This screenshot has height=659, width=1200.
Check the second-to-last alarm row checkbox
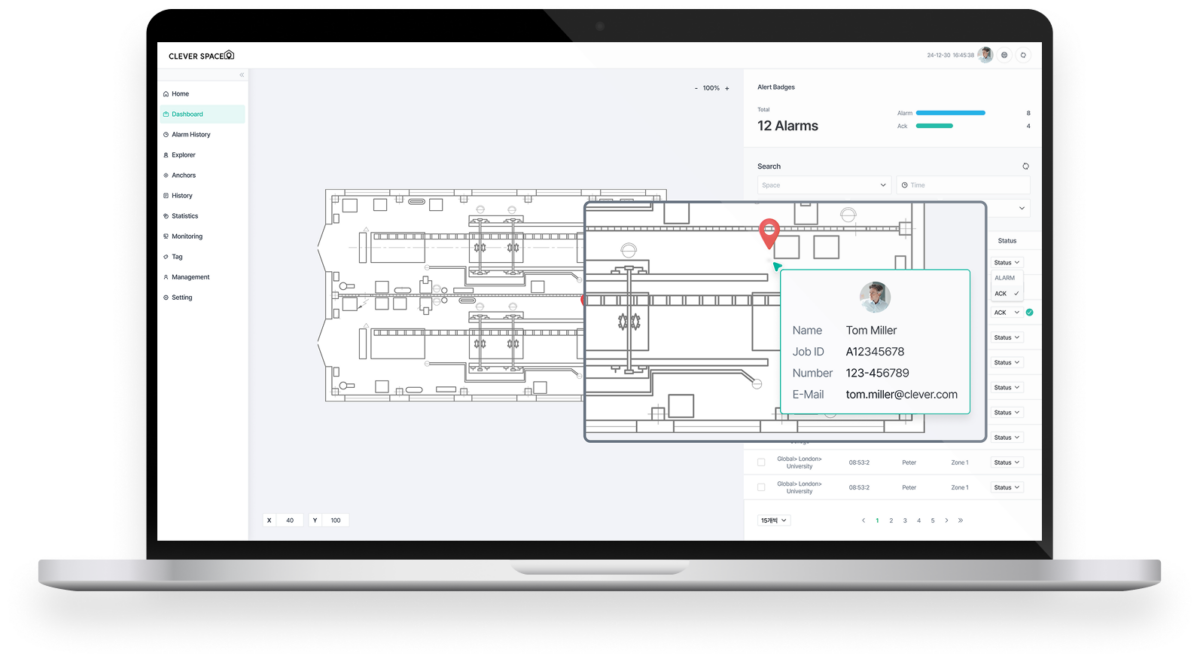[x=761, y=462]
